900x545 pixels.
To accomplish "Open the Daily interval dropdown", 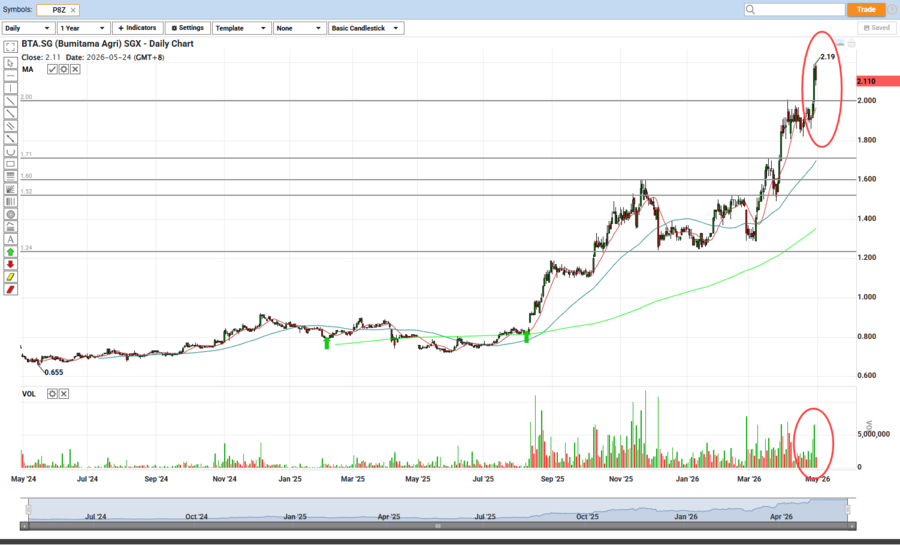I will 27,28.
